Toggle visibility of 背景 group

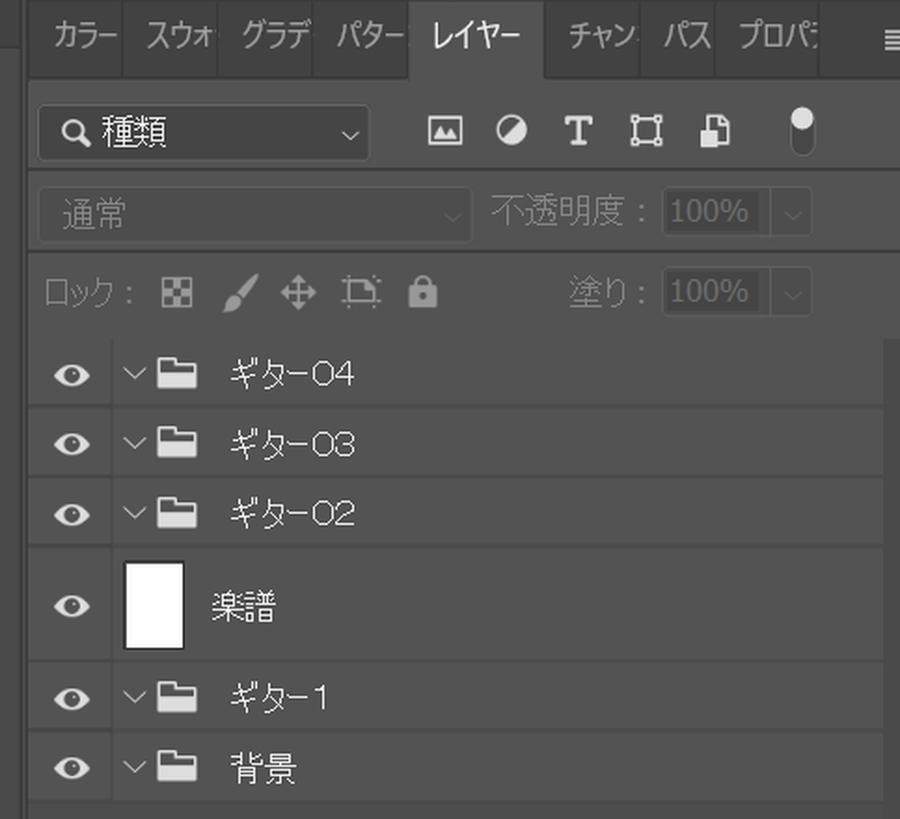point(72,768)
